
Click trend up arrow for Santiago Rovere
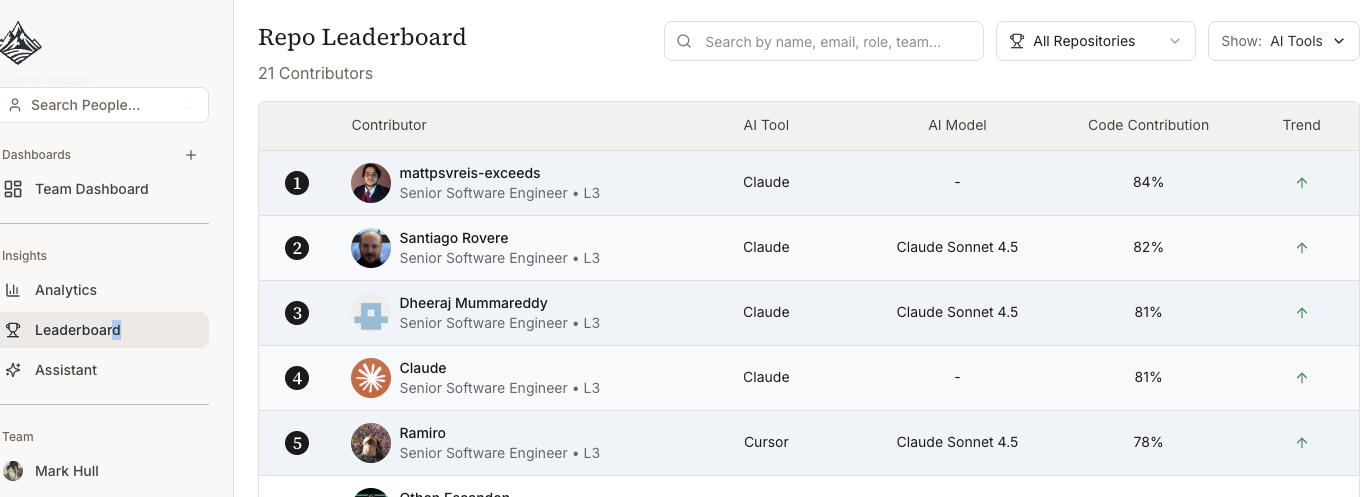tap(1302, 248)
